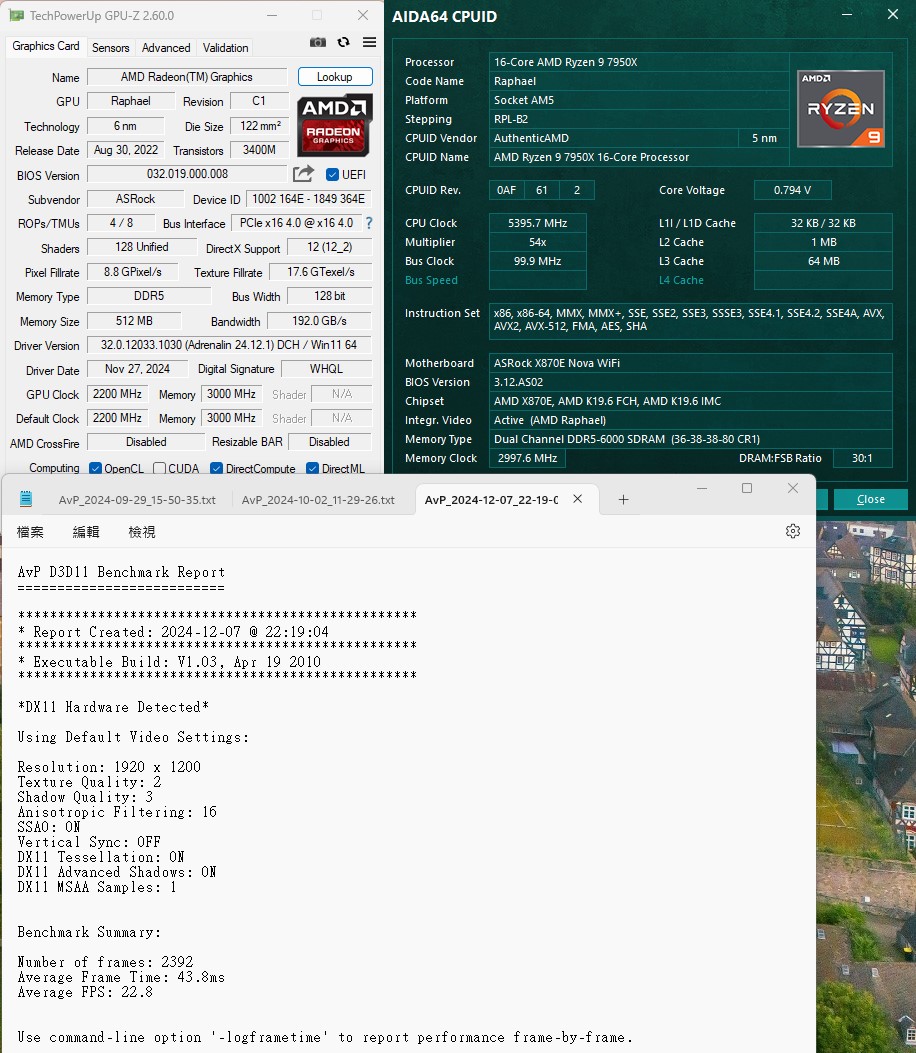Close the GPU-Z window
Screen dimensions: 916x1053
363,15
